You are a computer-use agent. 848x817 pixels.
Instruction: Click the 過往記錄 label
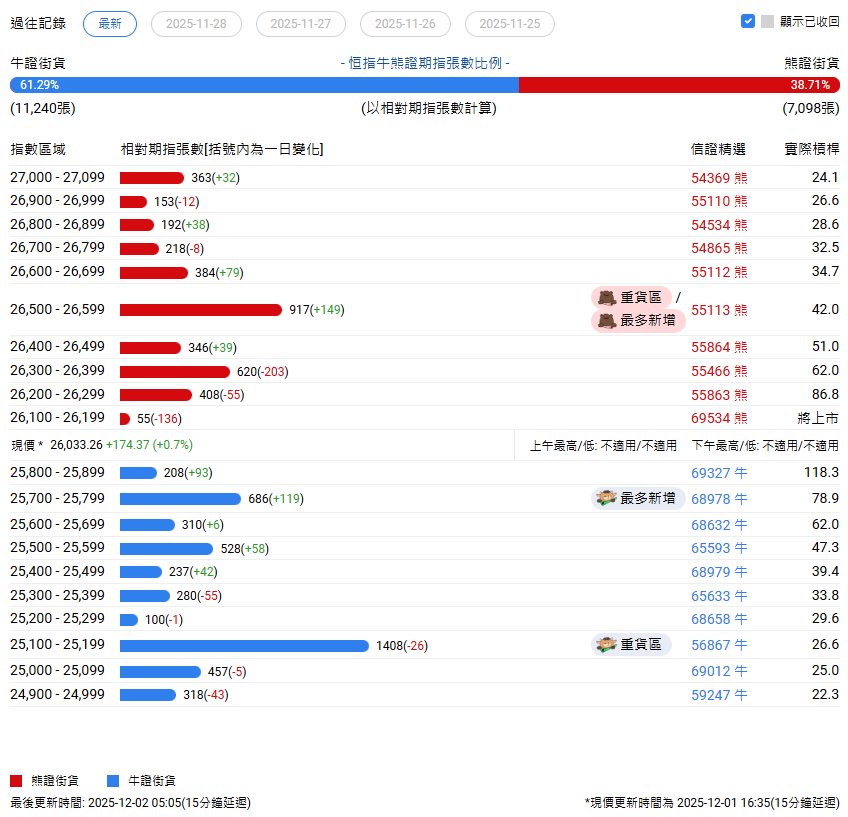tap(38, 23)
